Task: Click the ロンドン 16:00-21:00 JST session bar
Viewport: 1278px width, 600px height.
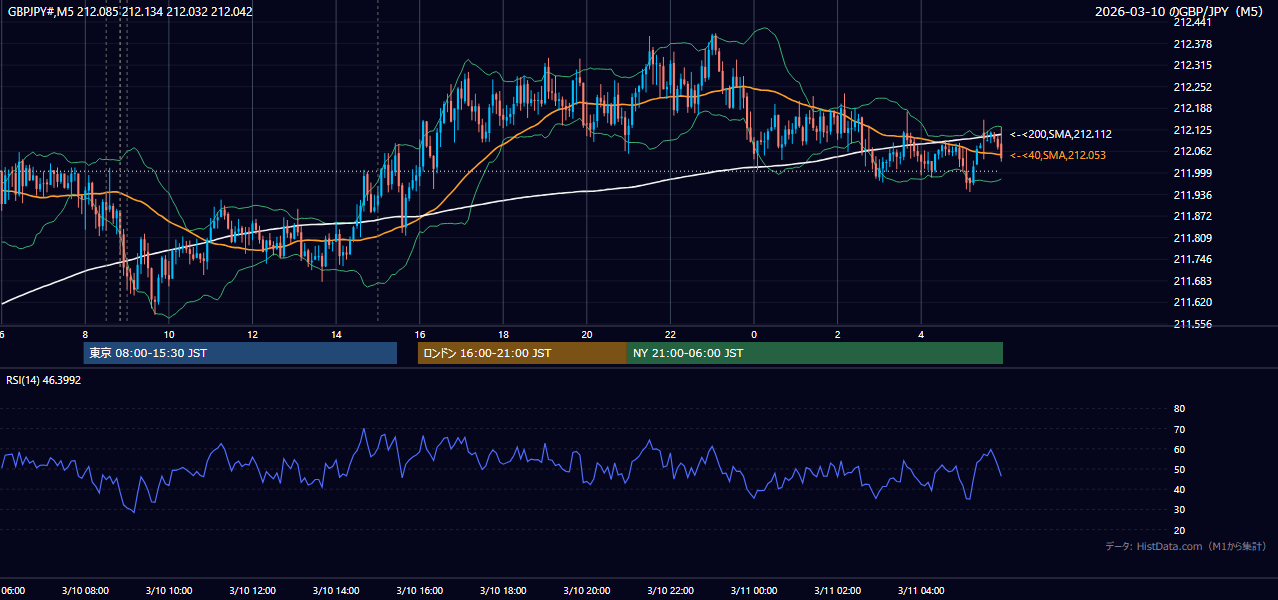Action: [522, 353]
